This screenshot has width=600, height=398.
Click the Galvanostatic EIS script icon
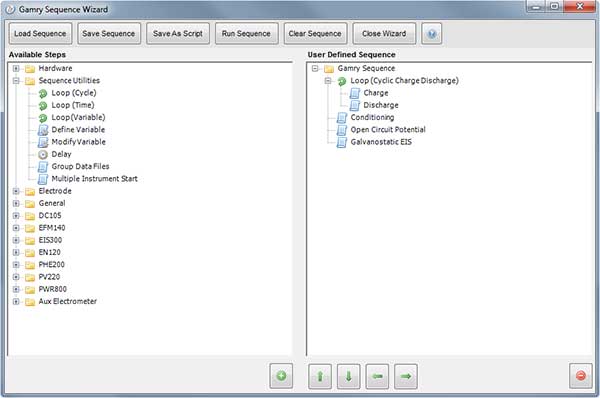[x=342, y=142]
